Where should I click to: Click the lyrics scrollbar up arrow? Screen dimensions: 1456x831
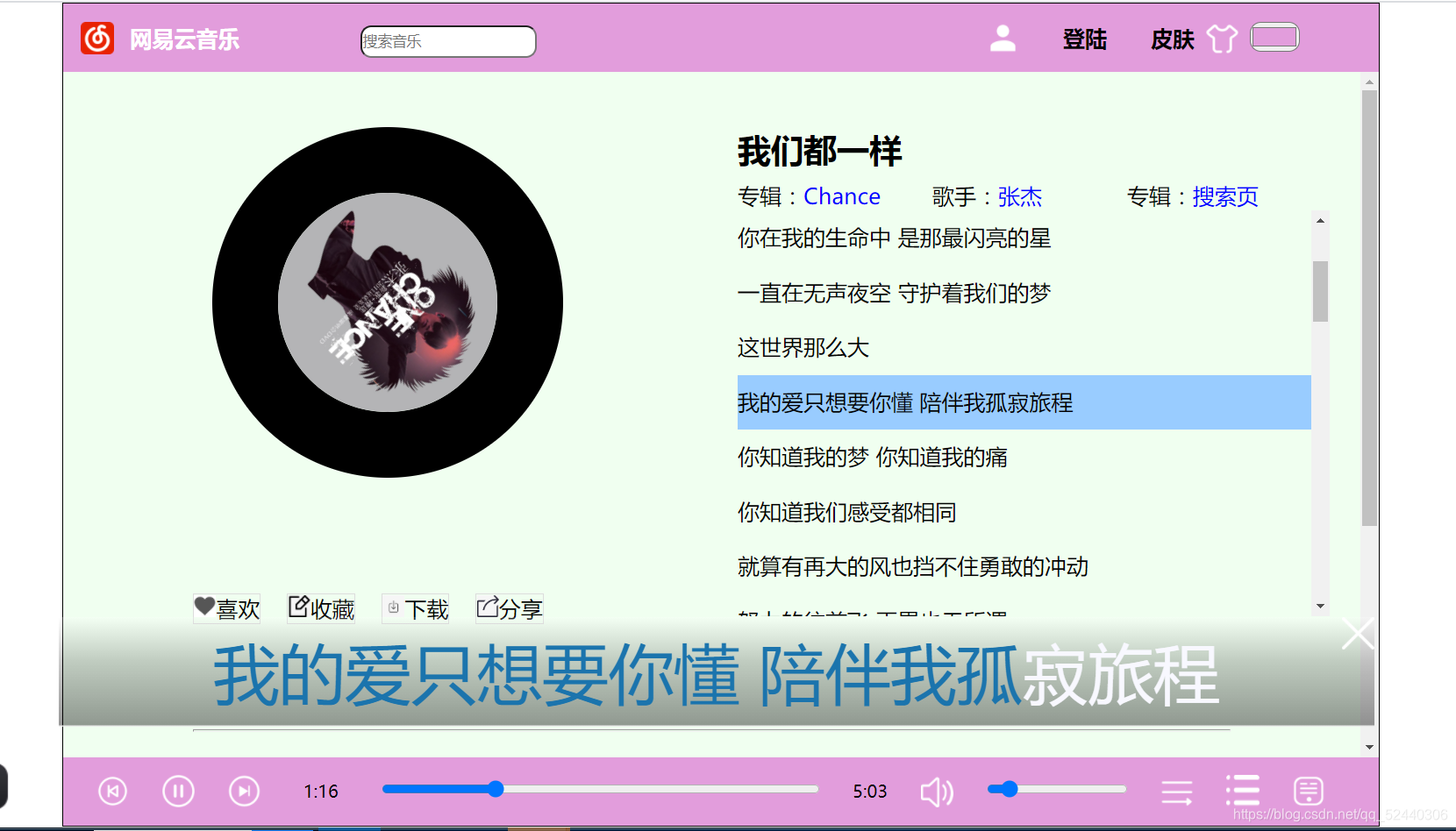click(x=1320, y=220)
